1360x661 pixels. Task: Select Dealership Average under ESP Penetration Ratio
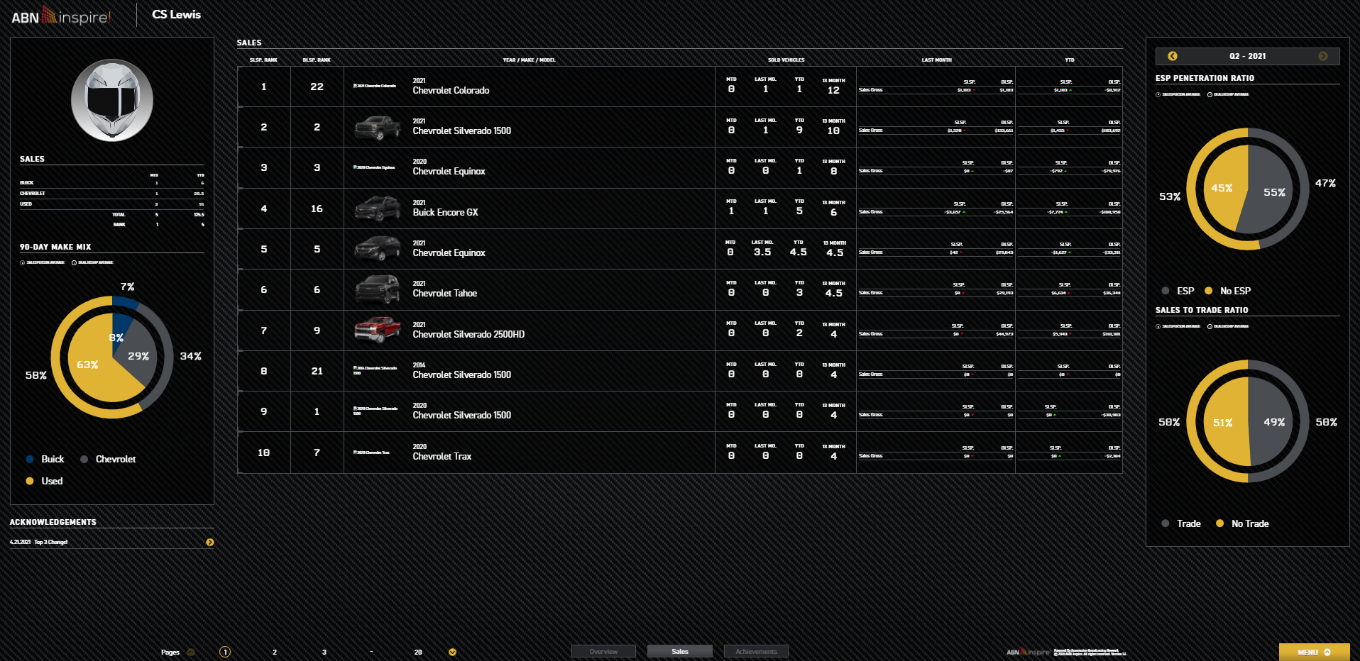[1227, 95]
